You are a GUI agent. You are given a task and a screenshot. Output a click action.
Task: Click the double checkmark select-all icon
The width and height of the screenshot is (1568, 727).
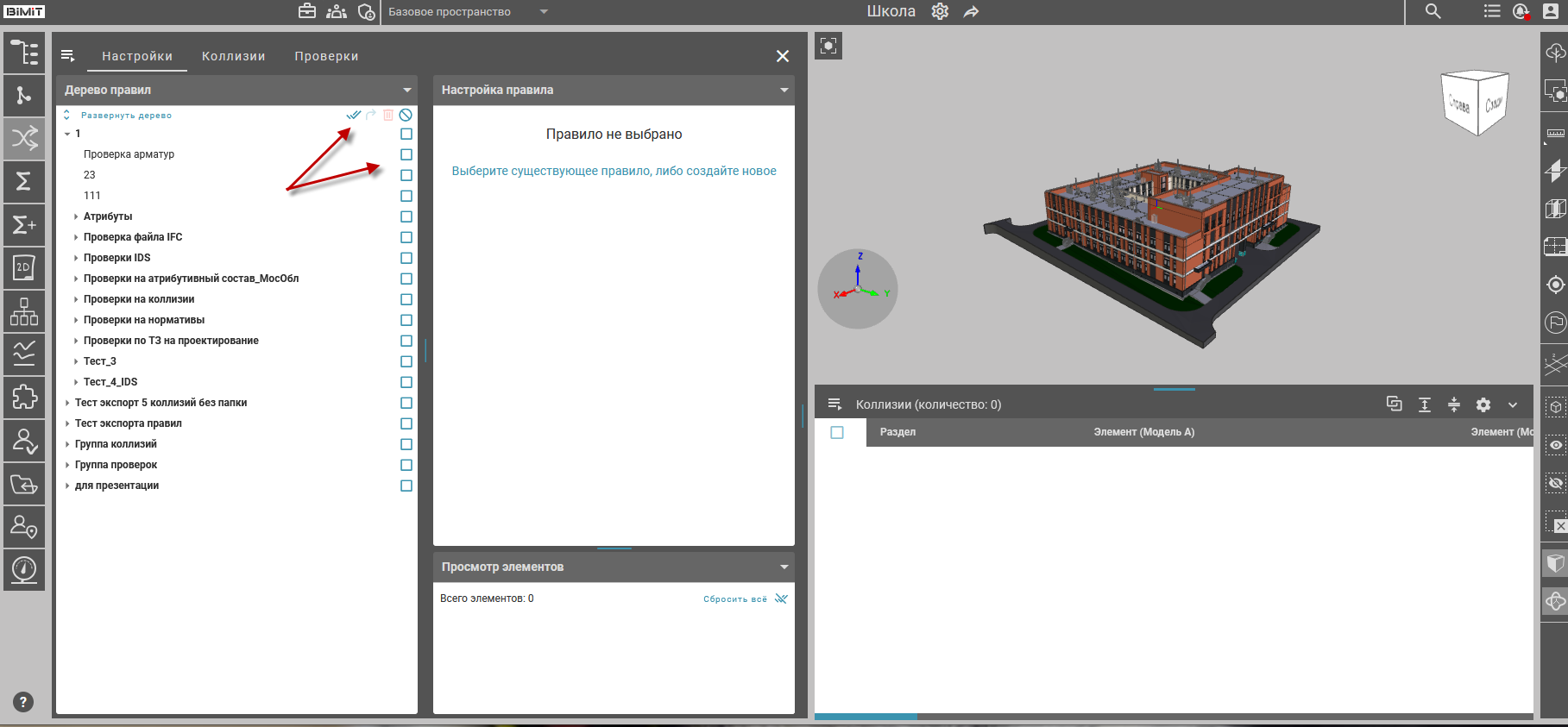(354, 115)
